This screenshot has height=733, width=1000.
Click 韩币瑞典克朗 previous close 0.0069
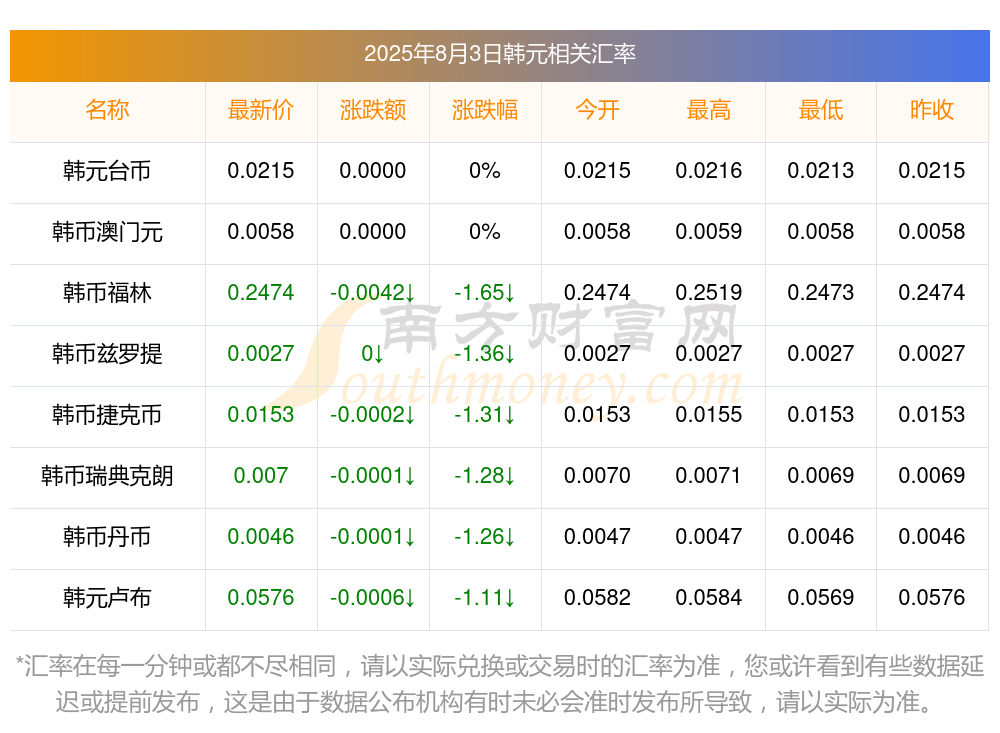point(932,475)
